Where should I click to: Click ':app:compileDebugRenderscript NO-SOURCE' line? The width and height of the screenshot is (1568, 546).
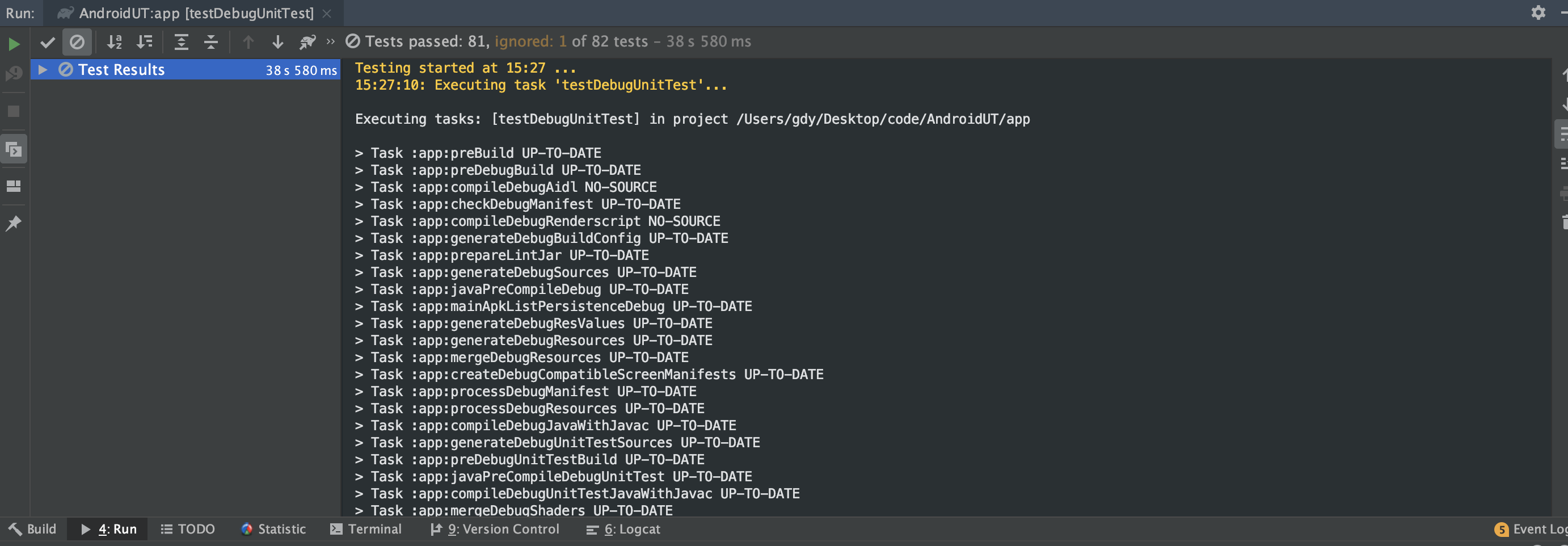point(537,221)
